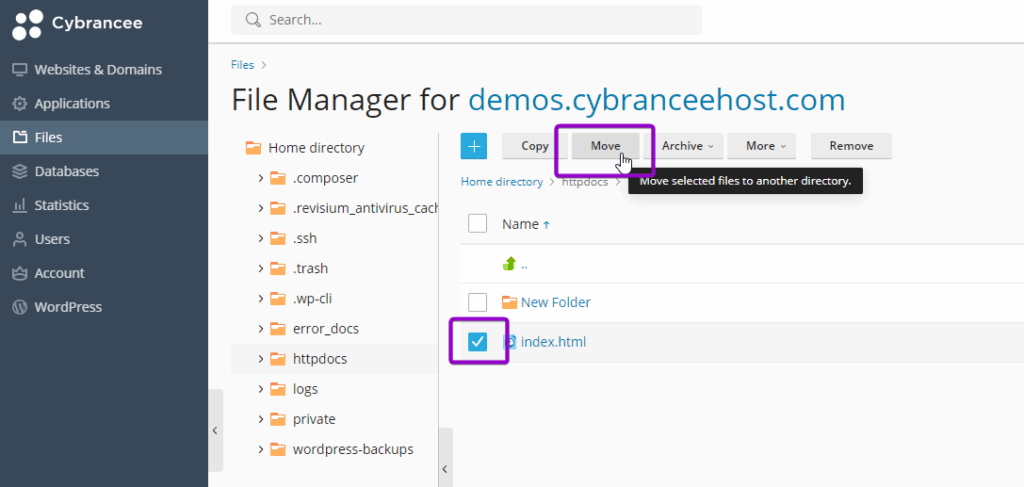Check the New Folder checkbox
The height and width of the screenshot is (487, 1024).
(477, 302)
